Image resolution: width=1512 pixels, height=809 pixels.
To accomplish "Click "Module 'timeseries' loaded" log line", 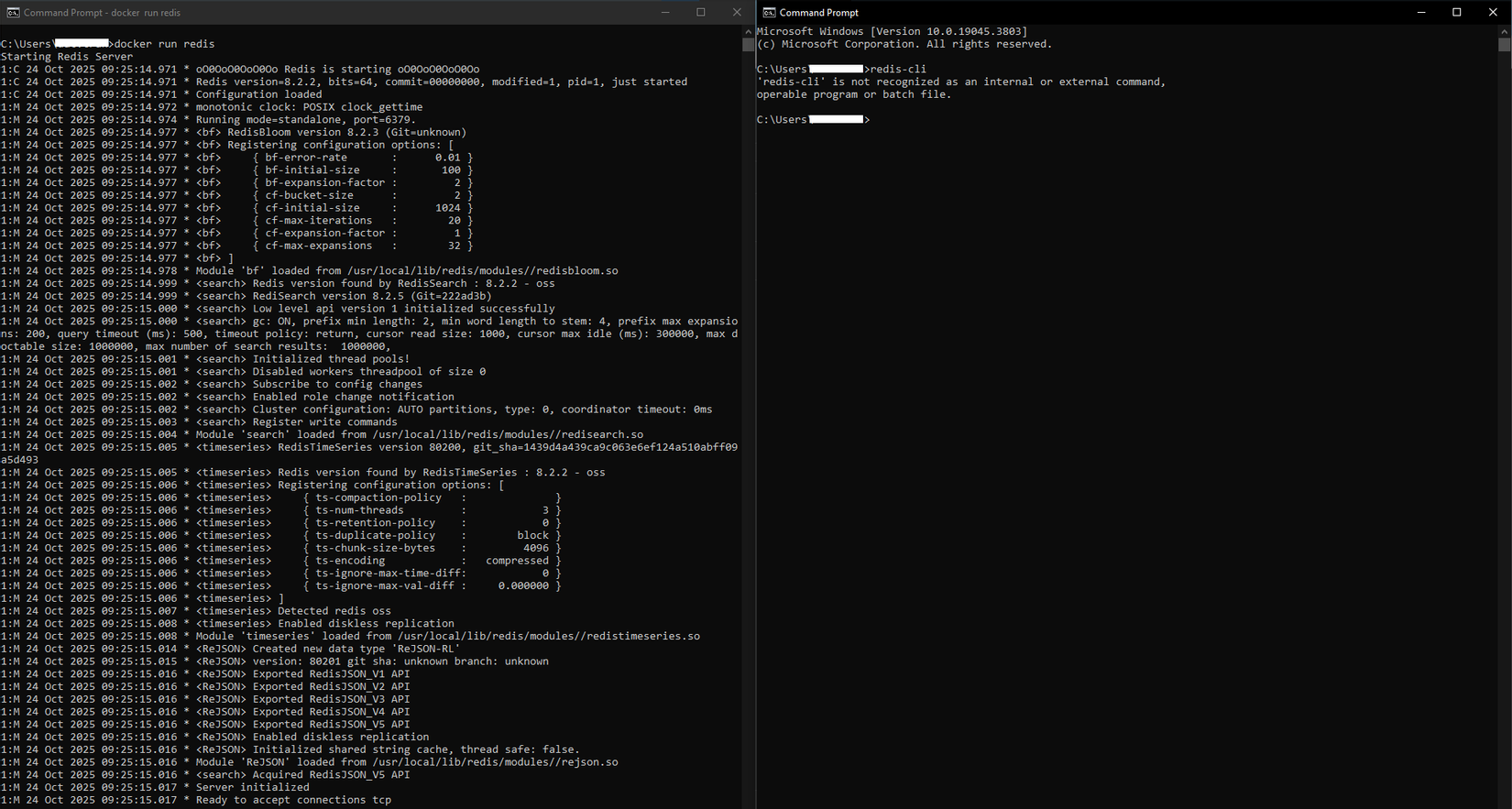I will coord(350,637).
